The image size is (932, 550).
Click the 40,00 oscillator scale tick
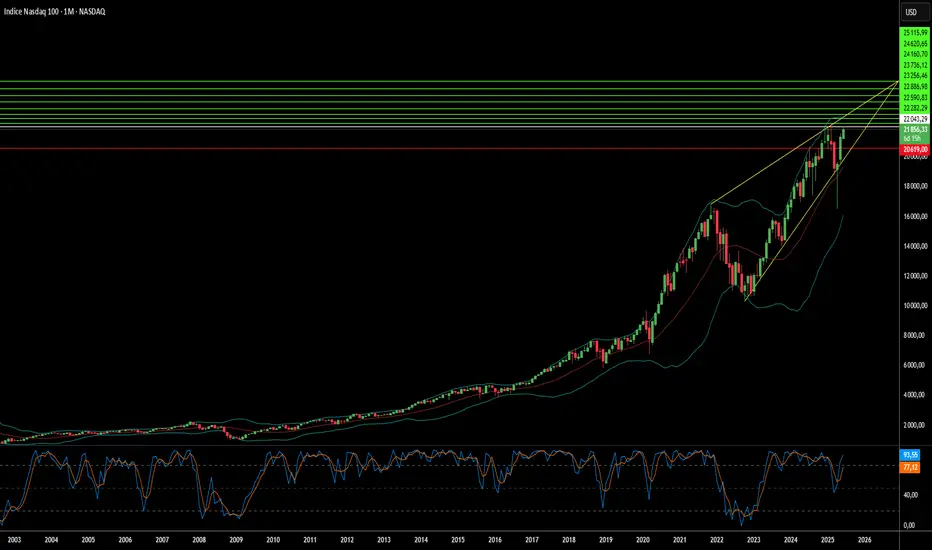(x=910, y=495)
